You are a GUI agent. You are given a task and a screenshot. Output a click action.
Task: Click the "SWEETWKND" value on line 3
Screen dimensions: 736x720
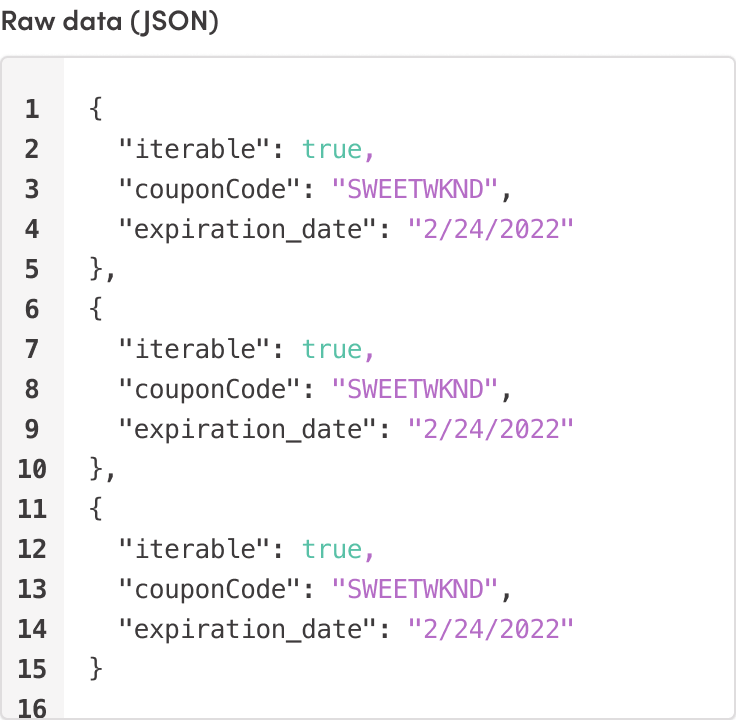(414, 189)
